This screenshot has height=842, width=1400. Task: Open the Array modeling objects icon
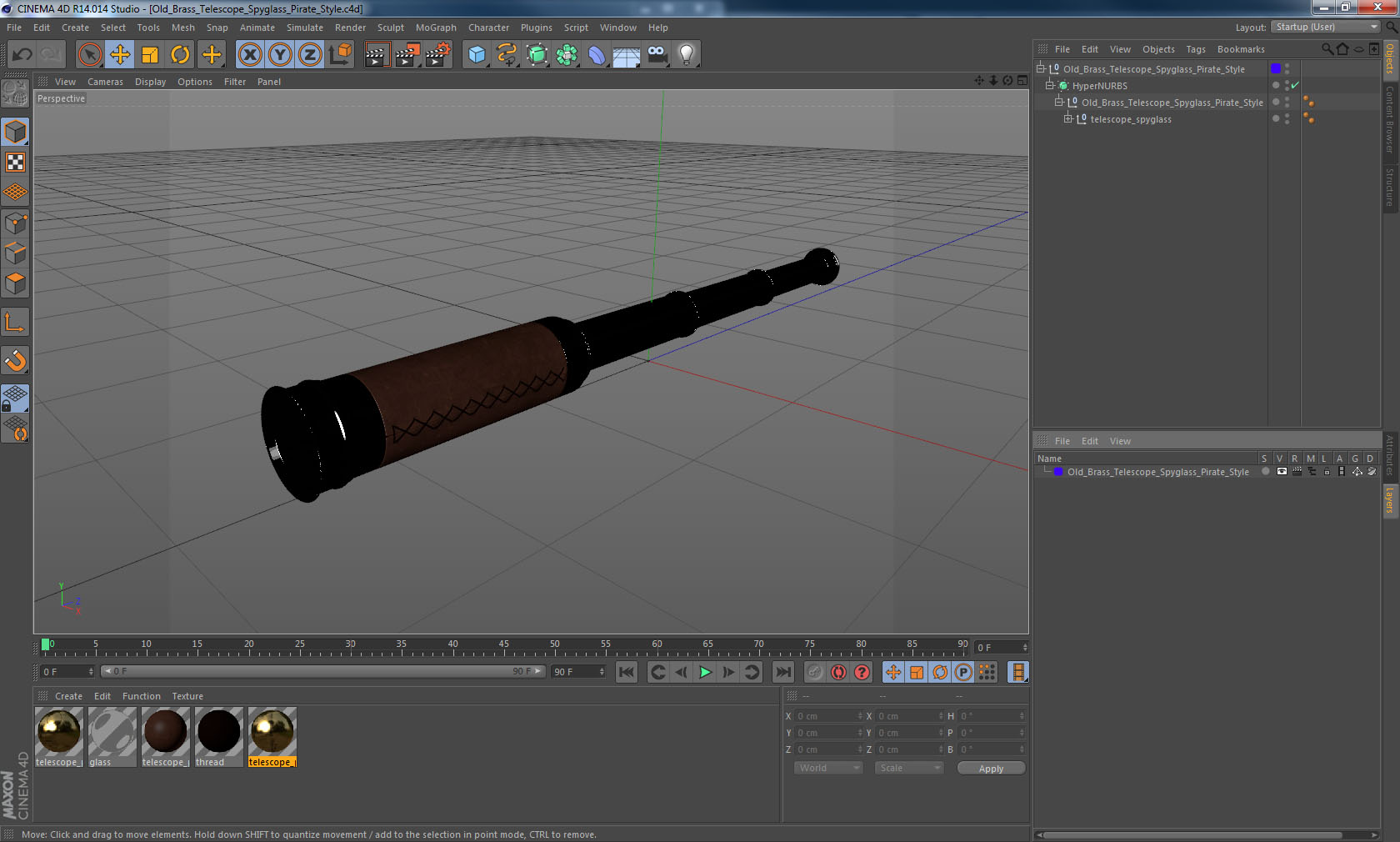567,55
